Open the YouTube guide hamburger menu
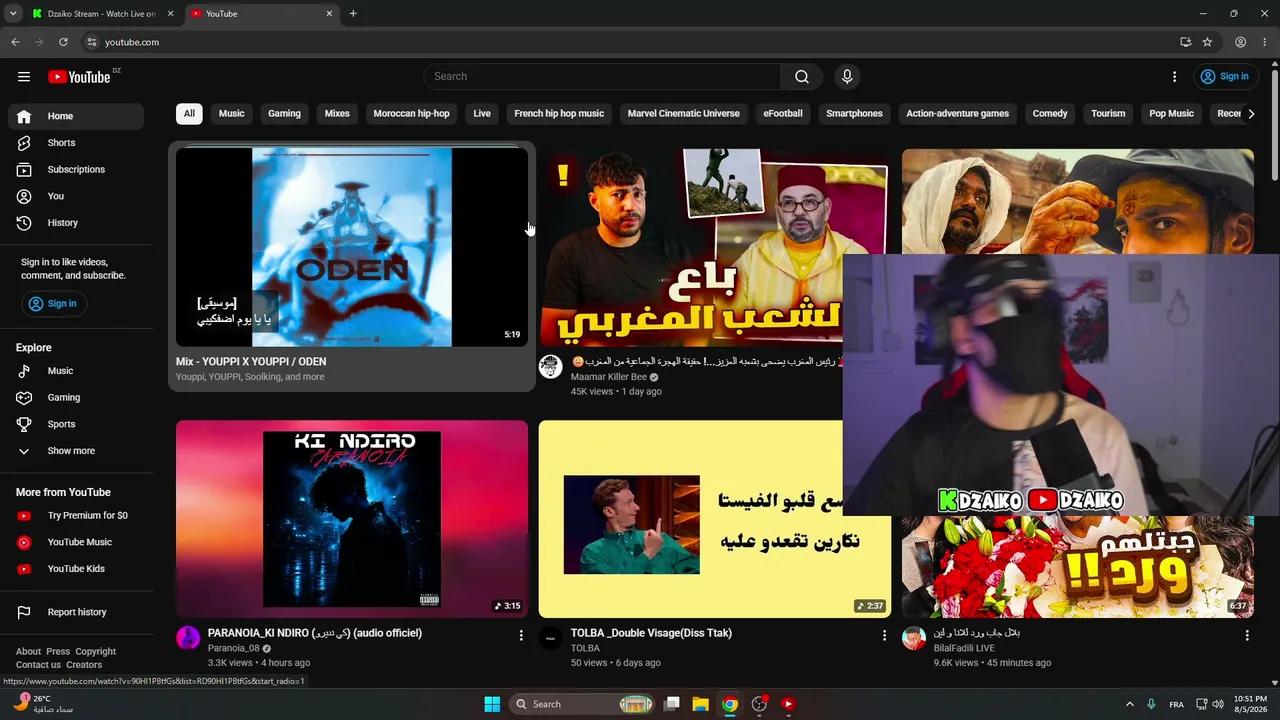Image resolution: width=1280 pixels, height=720 pixels. coord(24,77)
